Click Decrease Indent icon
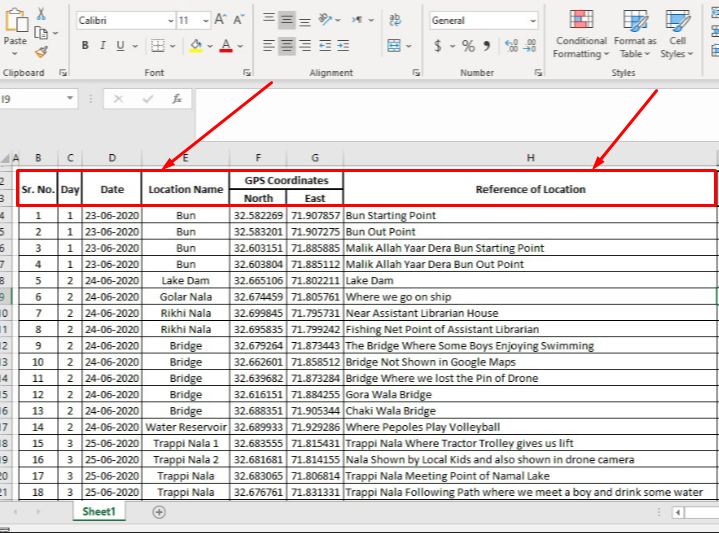Screen dimensions: 719x533 [325, 45]
